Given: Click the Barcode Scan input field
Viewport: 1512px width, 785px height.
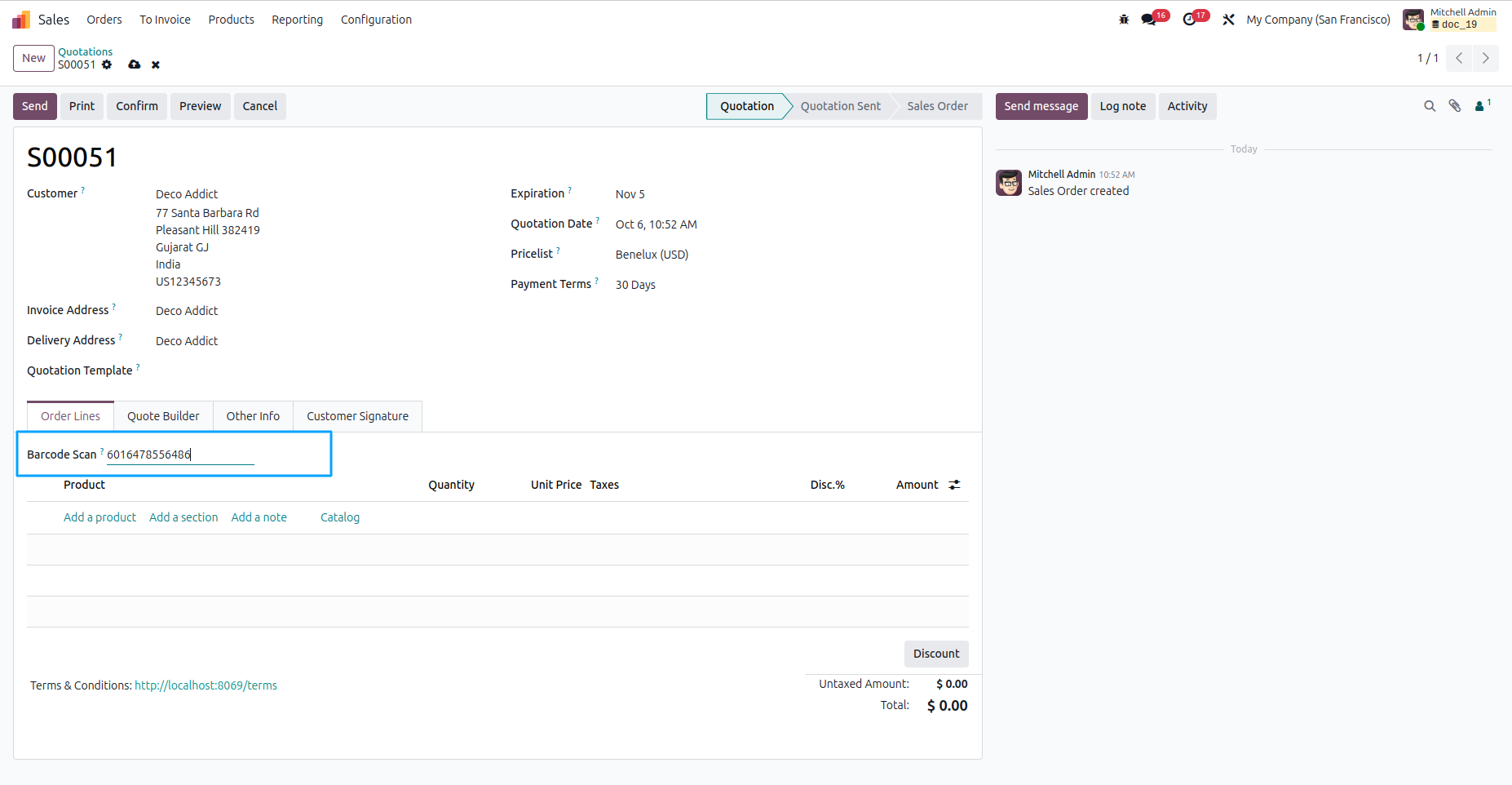Looking at the screenshot, I should pyautogui.click(x=180, y=455).
